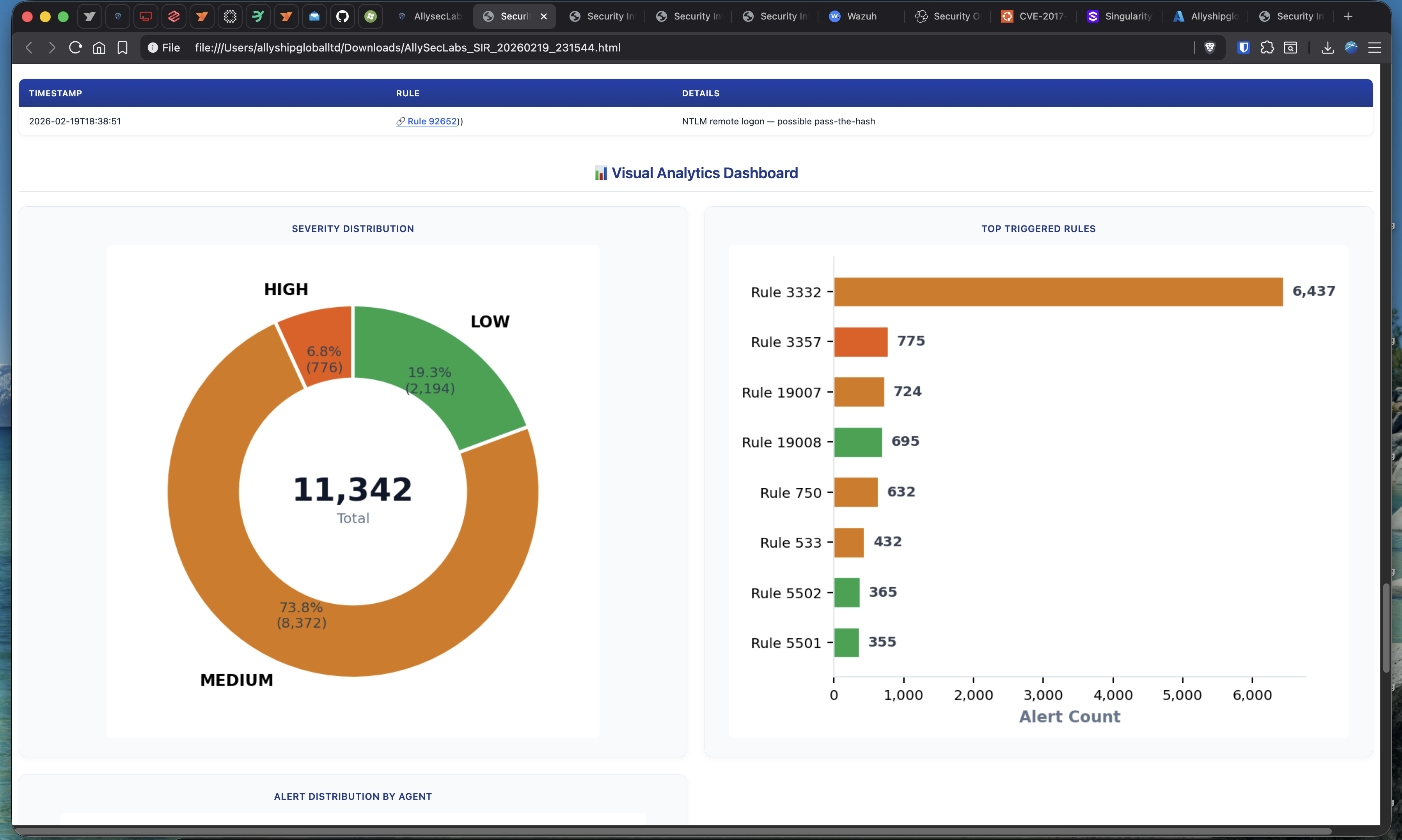
Task: Select timestamp 2026-02-19T18:38:51 cell
Action: pyautogui.click(x=75, y=121)
